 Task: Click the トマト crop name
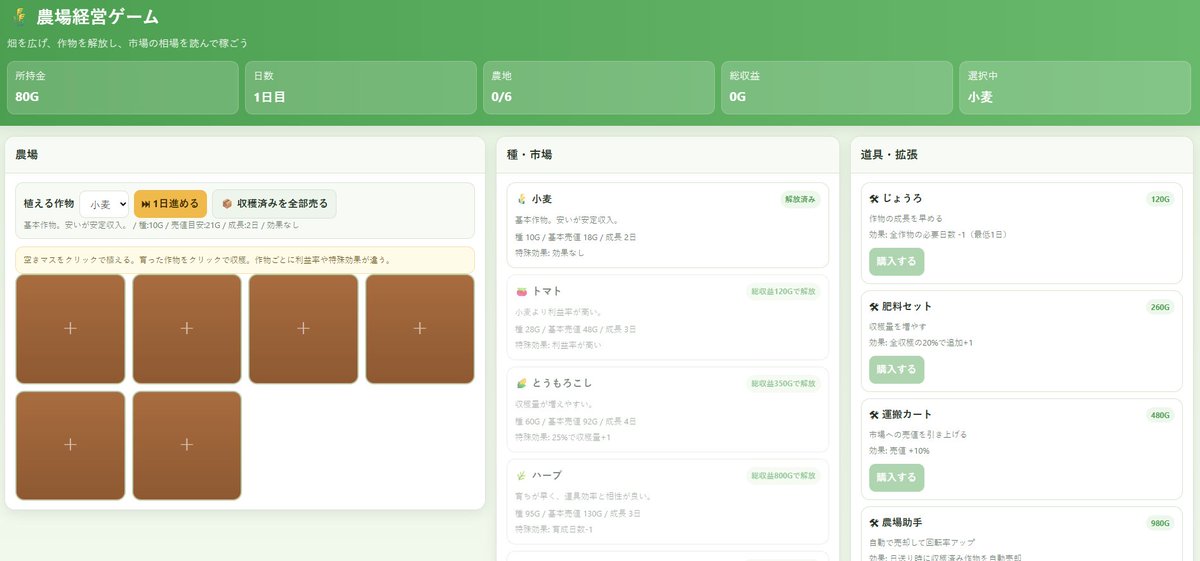[547, 292]
